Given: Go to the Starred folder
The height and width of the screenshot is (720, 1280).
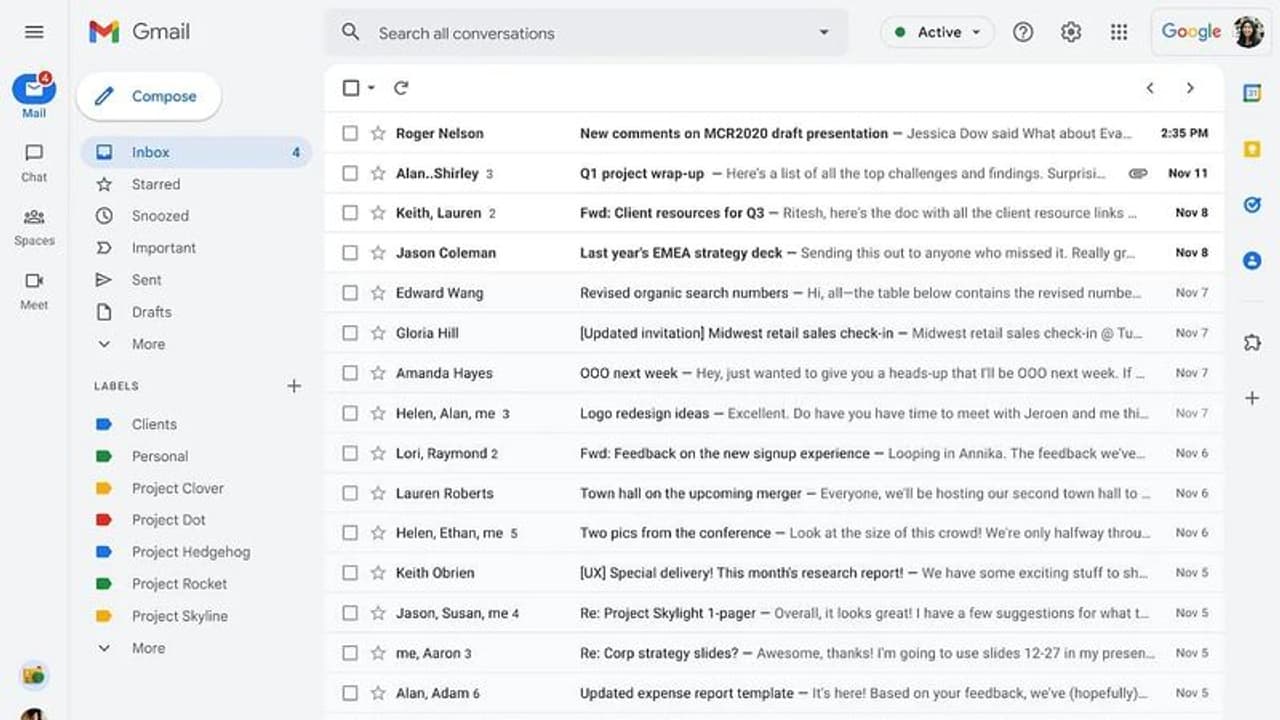Looking at the screenshot, I should click(156, 184).
